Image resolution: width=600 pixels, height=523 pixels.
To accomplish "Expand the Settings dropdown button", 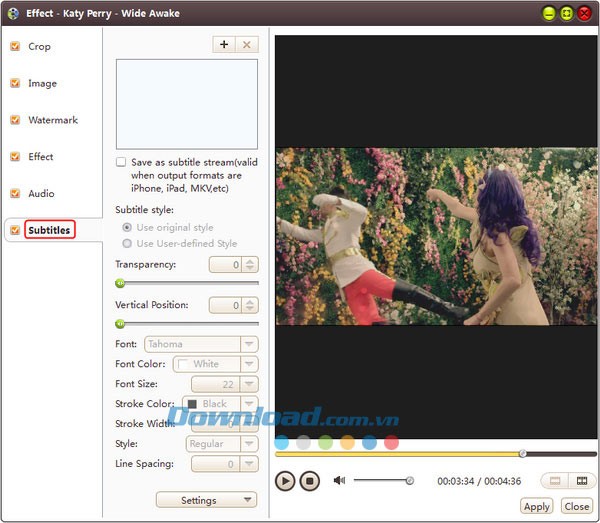I will point(206,500).
